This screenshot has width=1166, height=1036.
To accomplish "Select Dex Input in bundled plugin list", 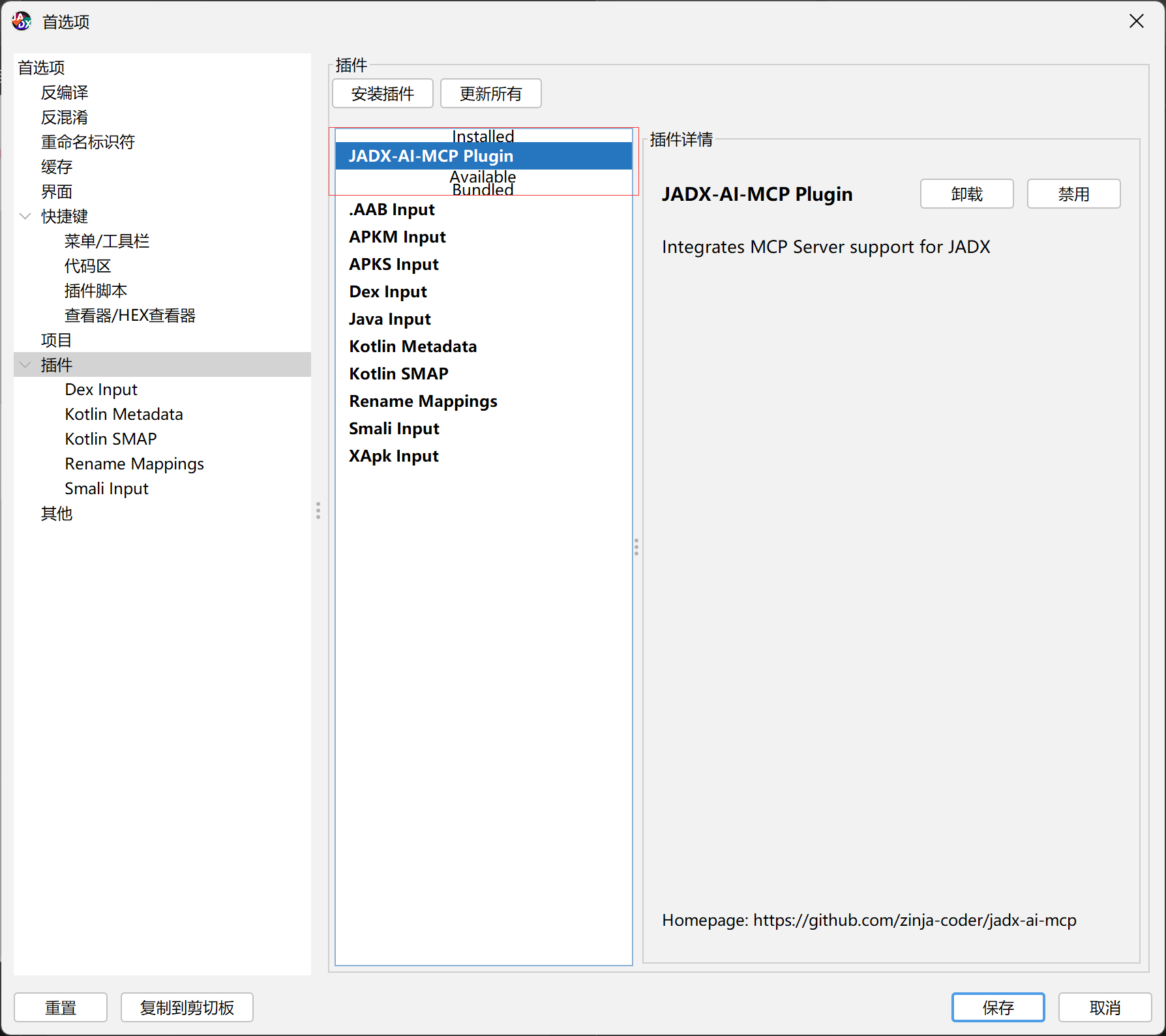I will (484, 291).
